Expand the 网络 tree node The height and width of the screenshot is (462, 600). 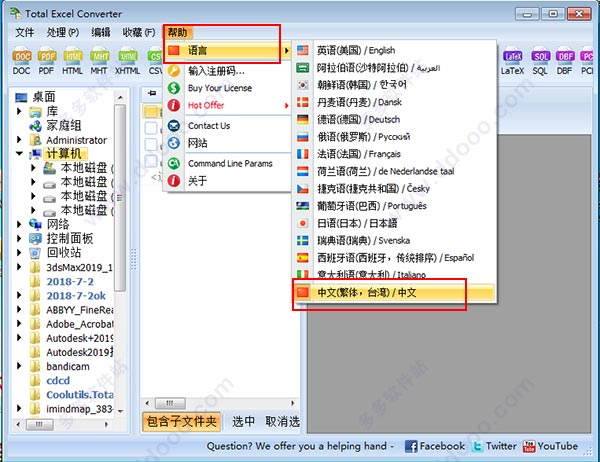click(x=19, y=224)
